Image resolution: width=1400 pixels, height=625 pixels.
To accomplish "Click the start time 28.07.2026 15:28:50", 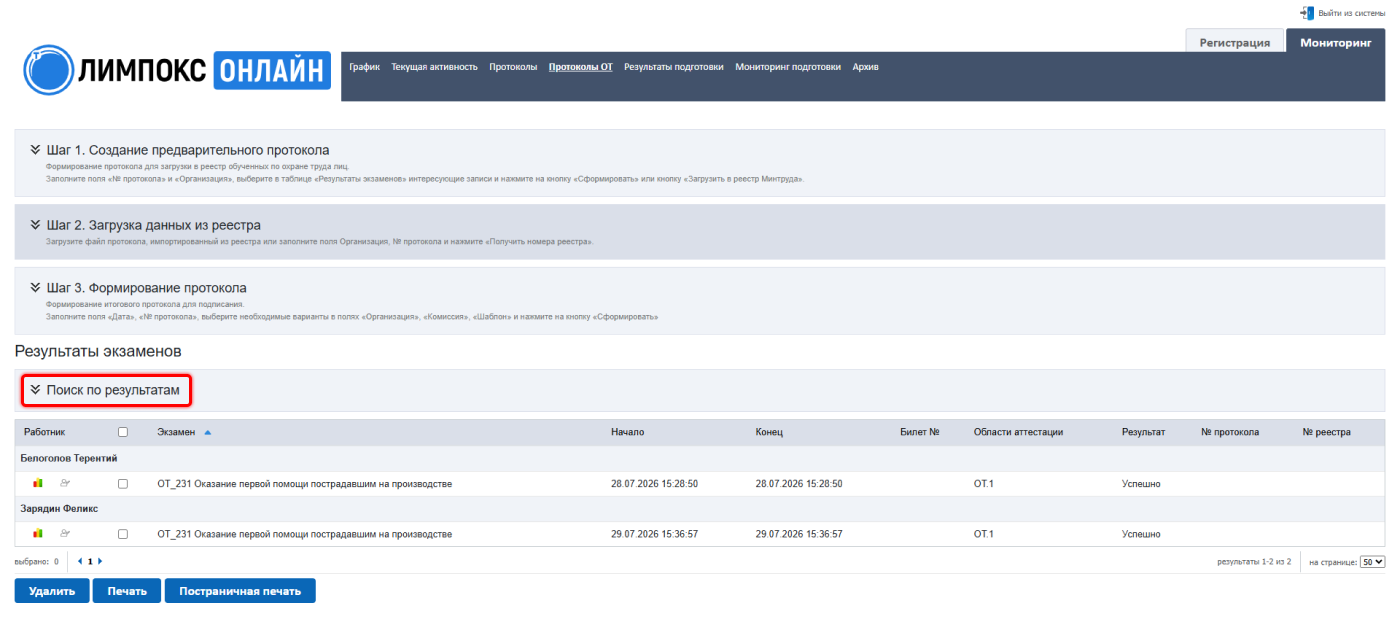I will (x=654, y=484).
